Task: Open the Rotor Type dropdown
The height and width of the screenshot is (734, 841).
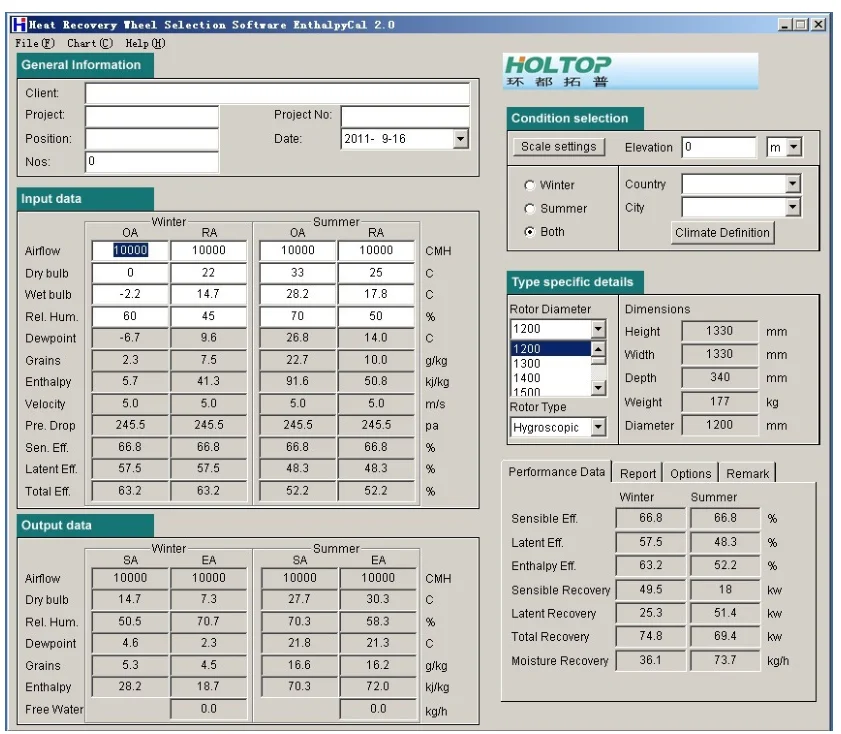Action: [598, 428]
